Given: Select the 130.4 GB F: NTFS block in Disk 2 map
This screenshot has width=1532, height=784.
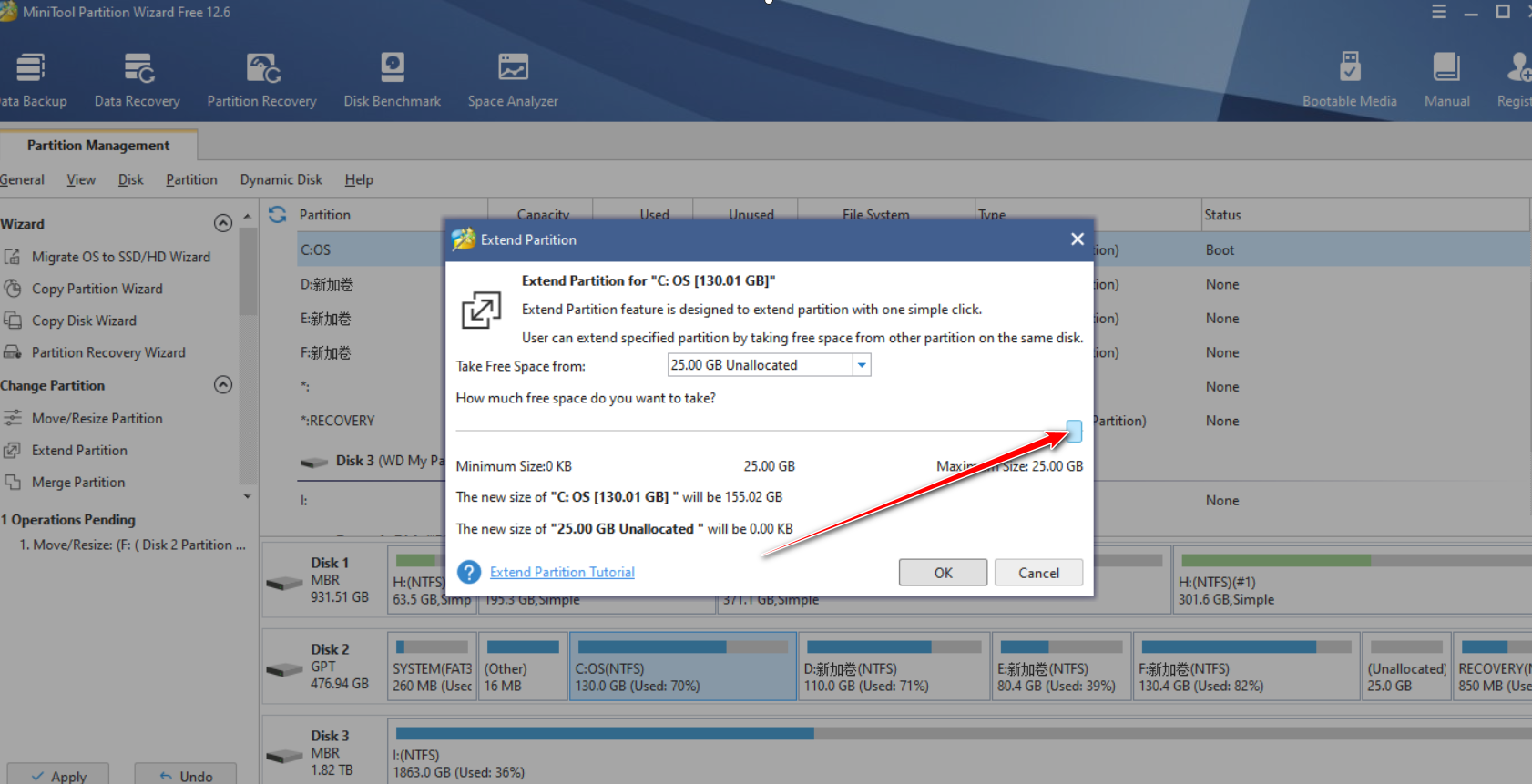Looking at the screenshot, I should (x=1246, y=667).
